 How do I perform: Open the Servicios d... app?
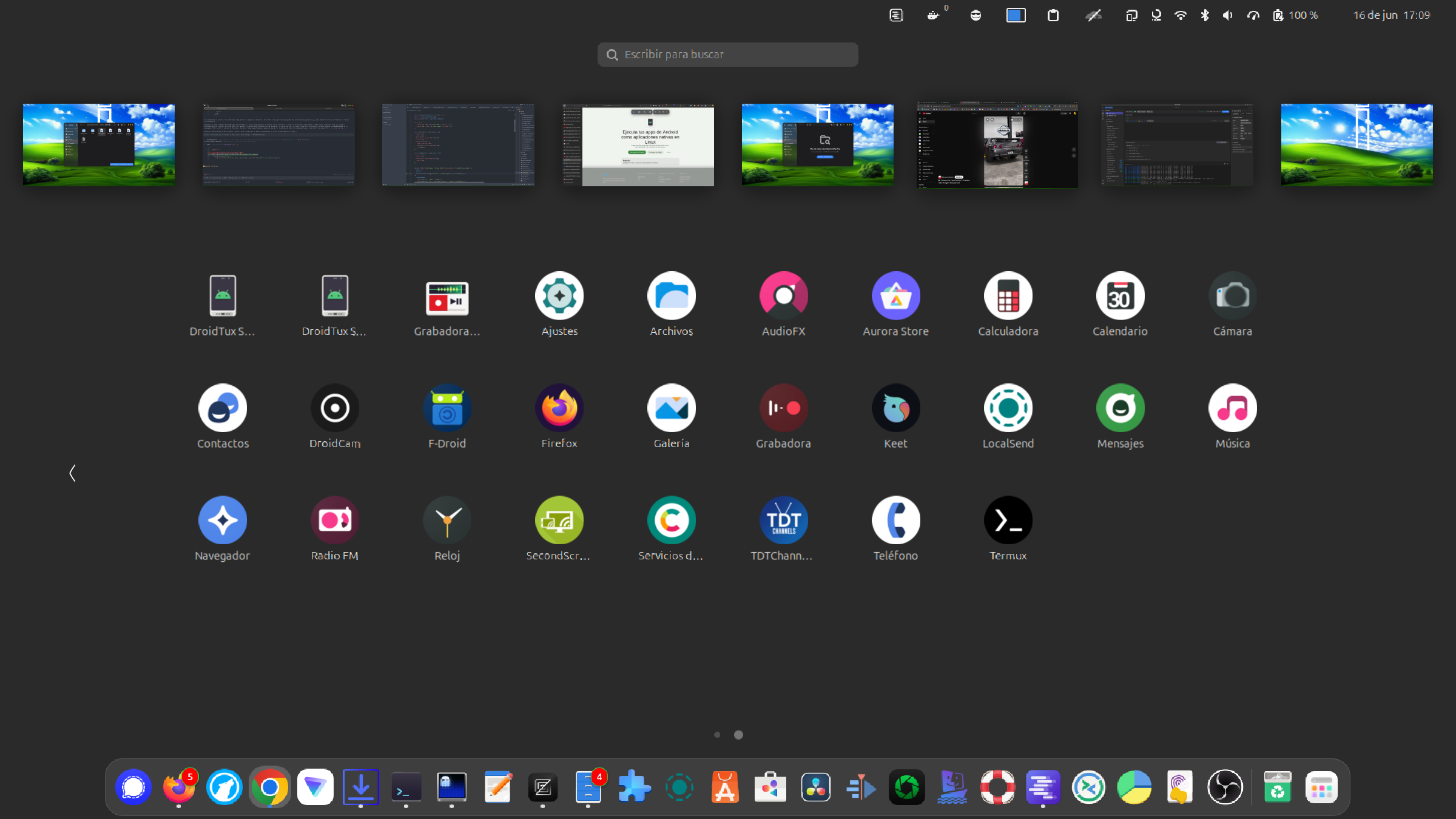(672, 521)
